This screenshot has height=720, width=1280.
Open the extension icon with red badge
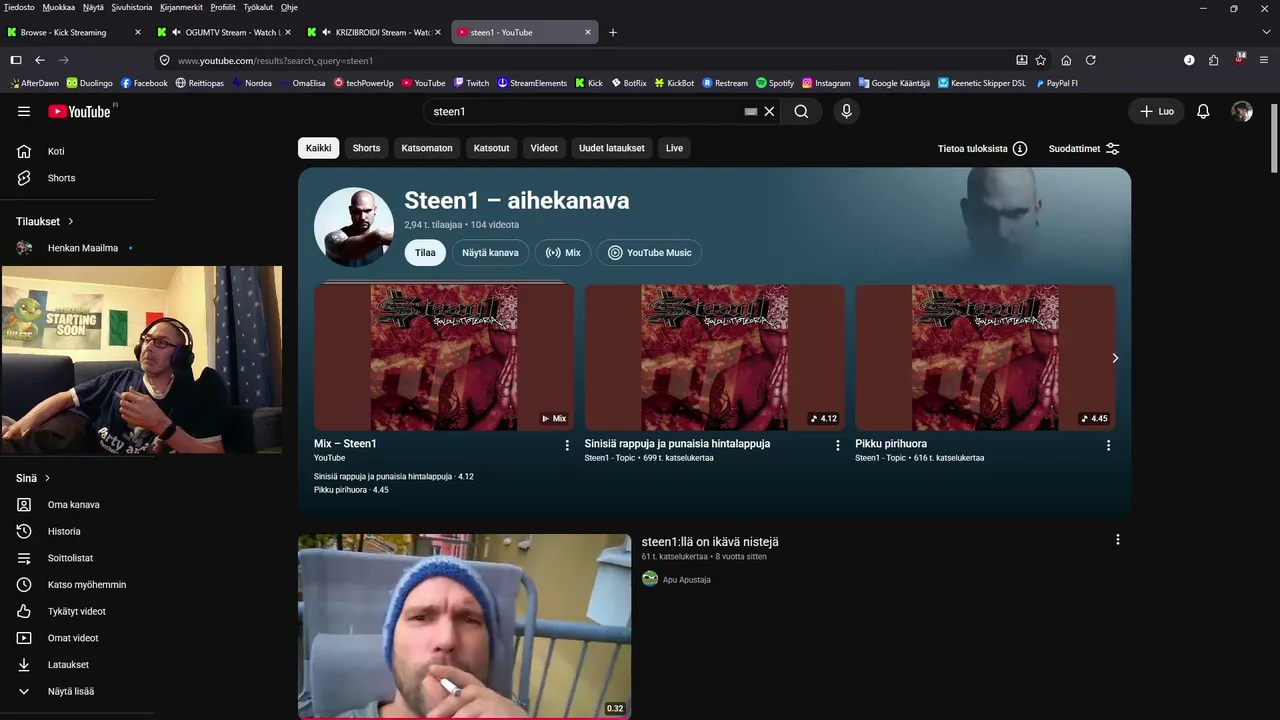pos(1239,59)
